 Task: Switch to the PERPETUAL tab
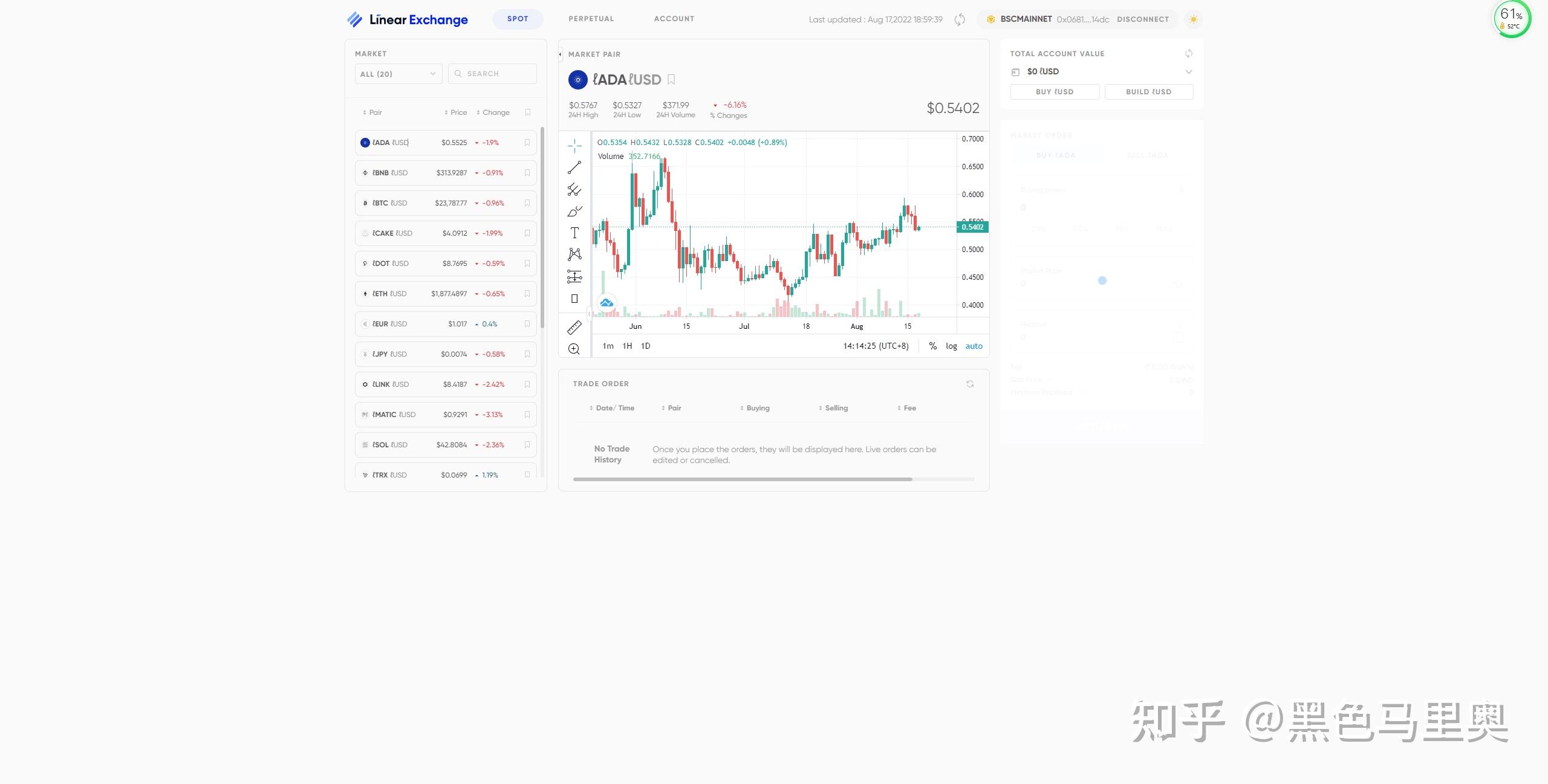(x=591, y=19)
